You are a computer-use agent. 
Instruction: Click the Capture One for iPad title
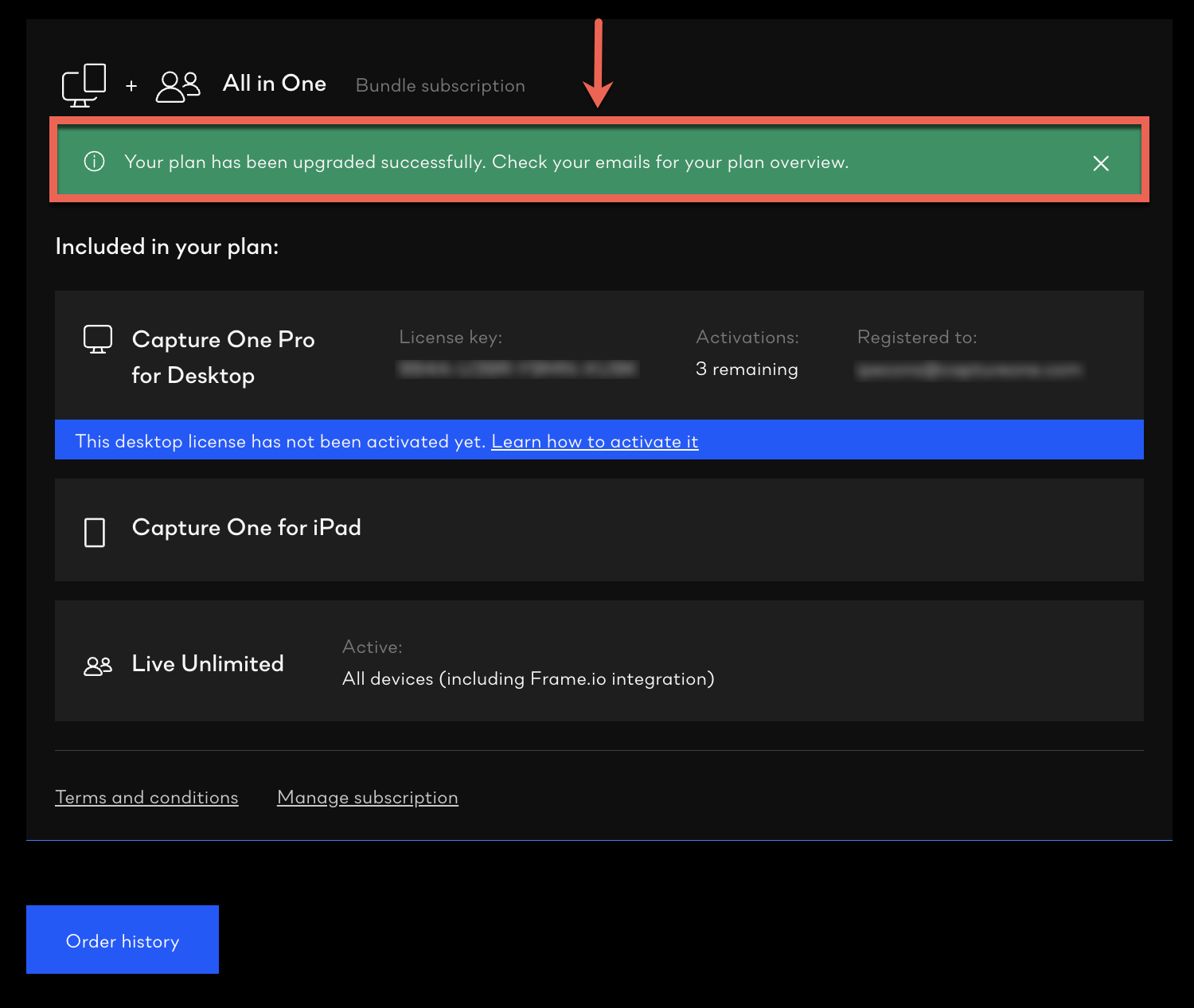click(x=247, y=527)
